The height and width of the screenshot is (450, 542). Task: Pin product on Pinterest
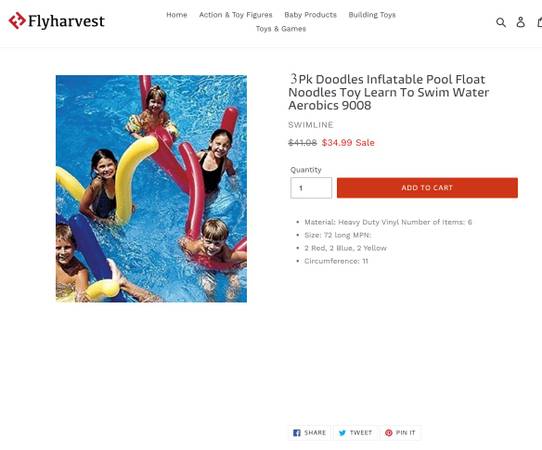tap(400, 433)
